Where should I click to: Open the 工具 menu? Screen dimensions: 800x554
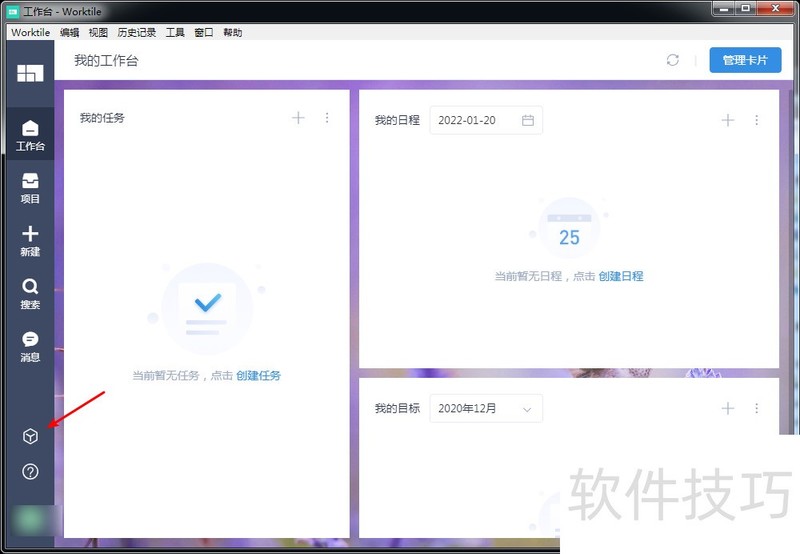pos(175,32)
